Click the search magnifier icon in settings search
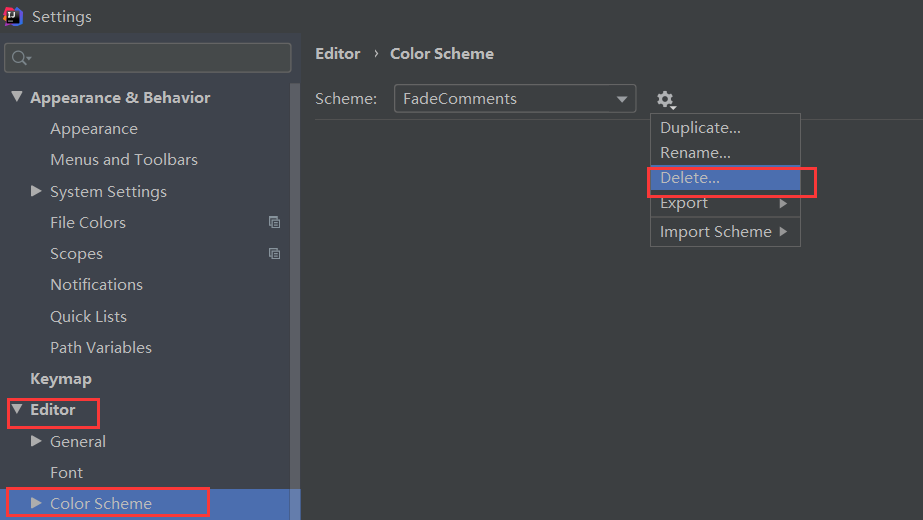 [x=21, y=58]
